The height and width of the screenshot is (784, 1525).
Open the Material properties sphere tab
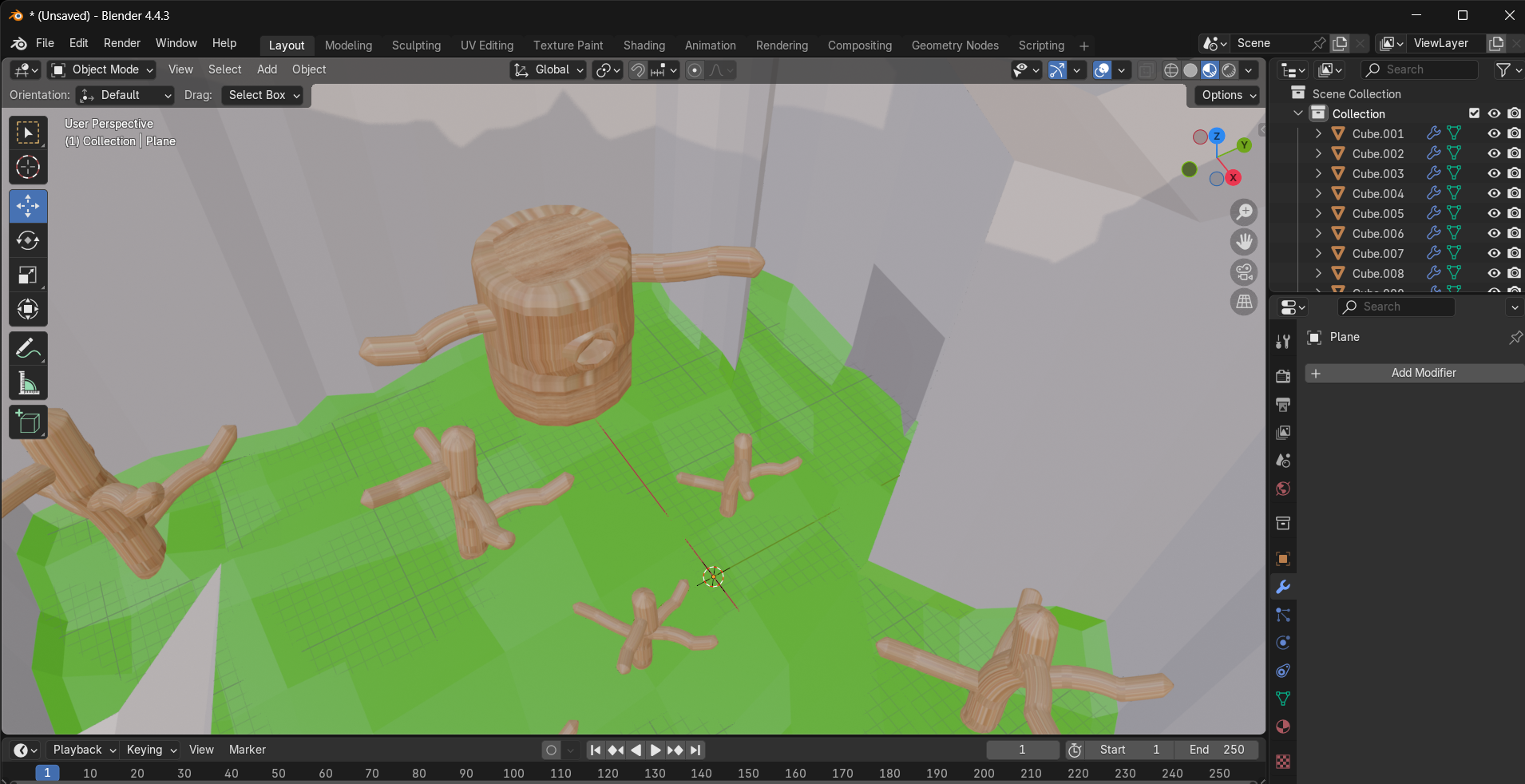point(1283,727)
